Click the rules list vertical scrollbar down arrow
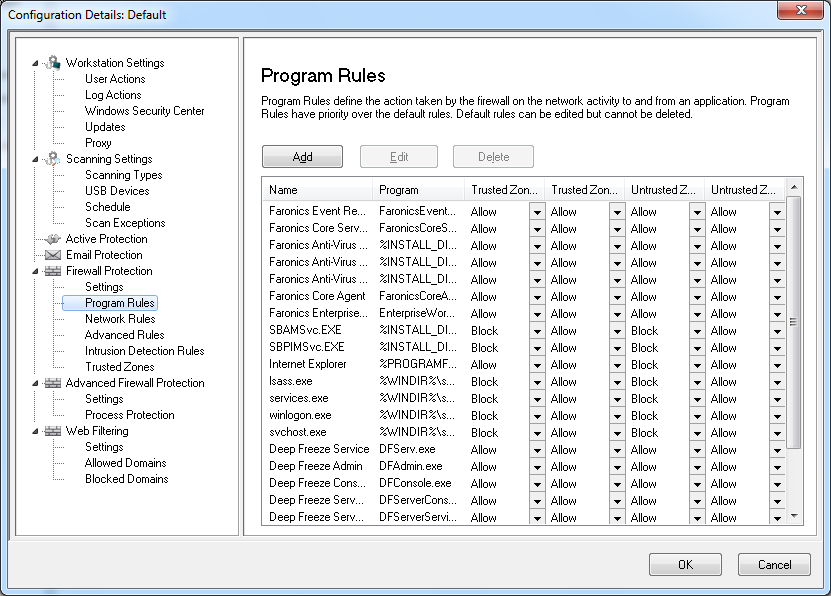 (x=795, y=516)
